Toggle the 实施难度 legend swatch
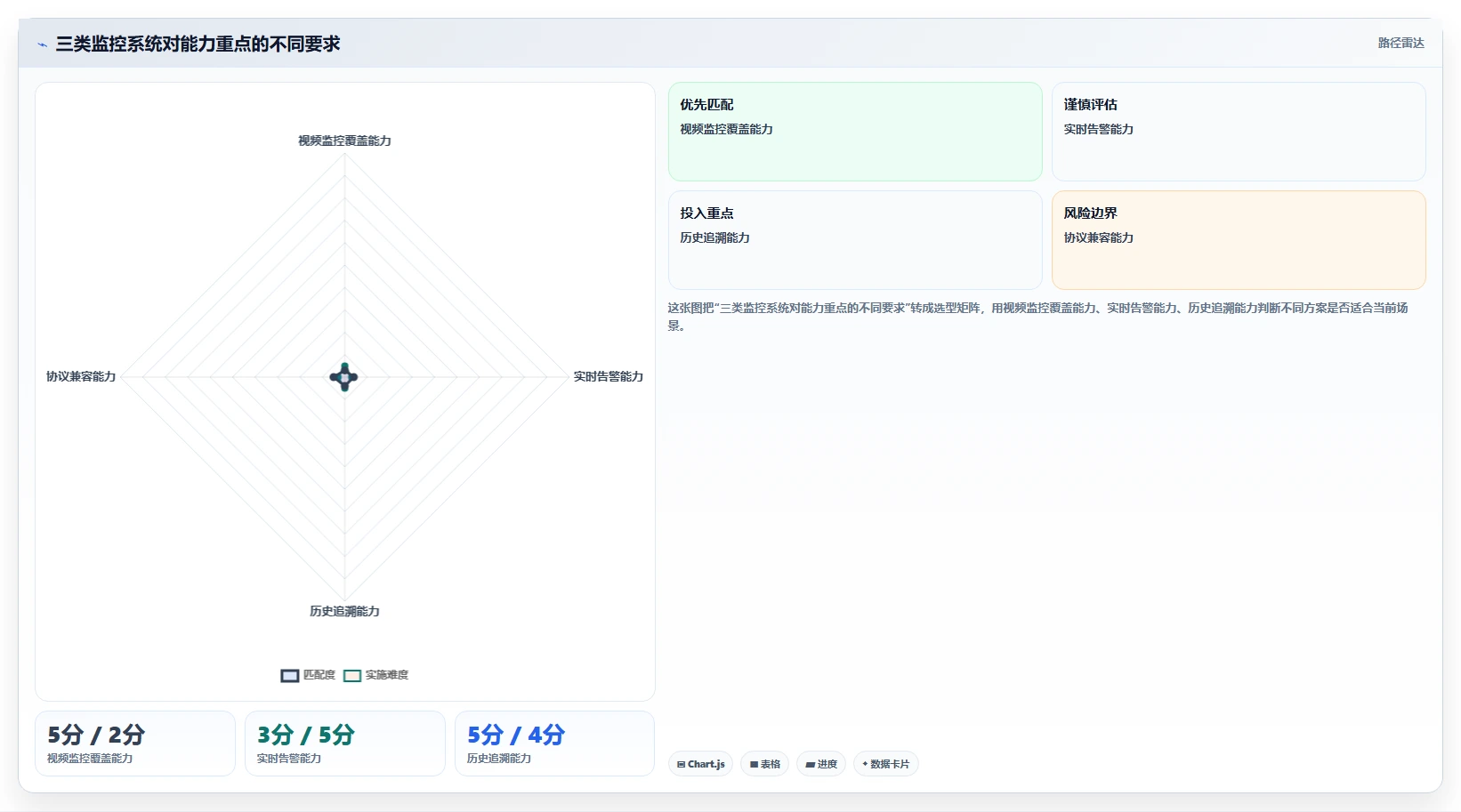The width and height of the screenshot is (1461, 812). 352,676
